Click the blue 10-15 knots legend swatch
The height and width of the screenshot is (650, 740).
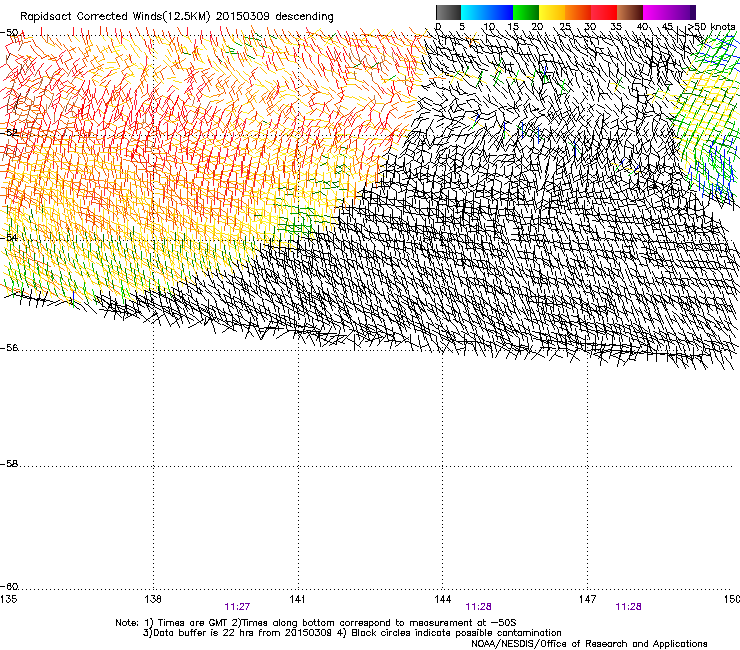[500, 12]
